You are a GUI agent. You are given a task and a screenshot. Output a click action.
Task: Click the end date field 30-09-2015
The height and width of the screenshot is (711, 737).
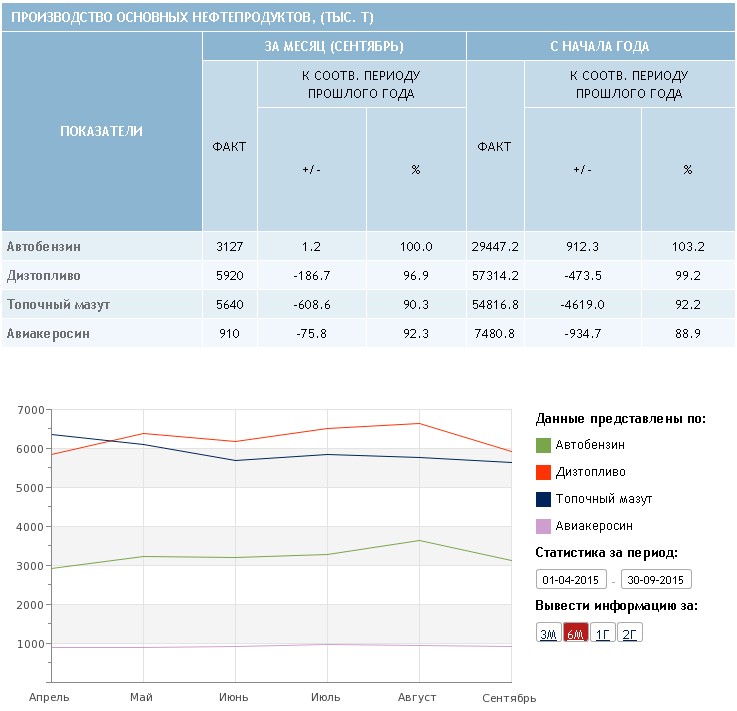coord(656,580)
